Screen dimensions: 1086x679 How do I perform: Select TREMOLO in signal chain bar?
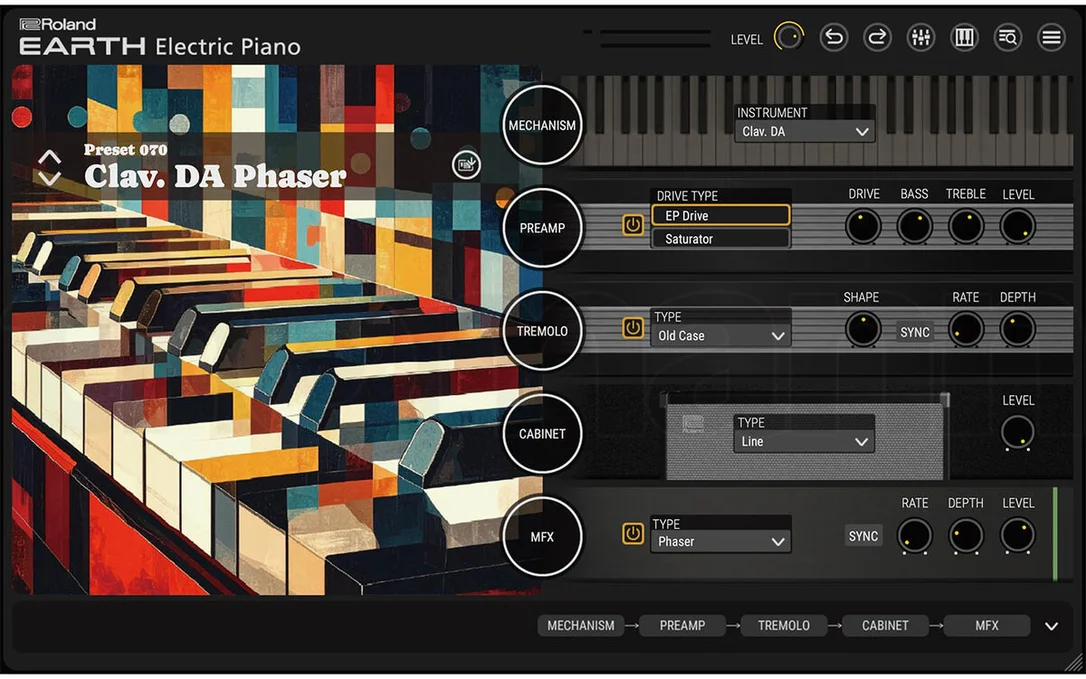pyautogui.click(x=783, y=626)
